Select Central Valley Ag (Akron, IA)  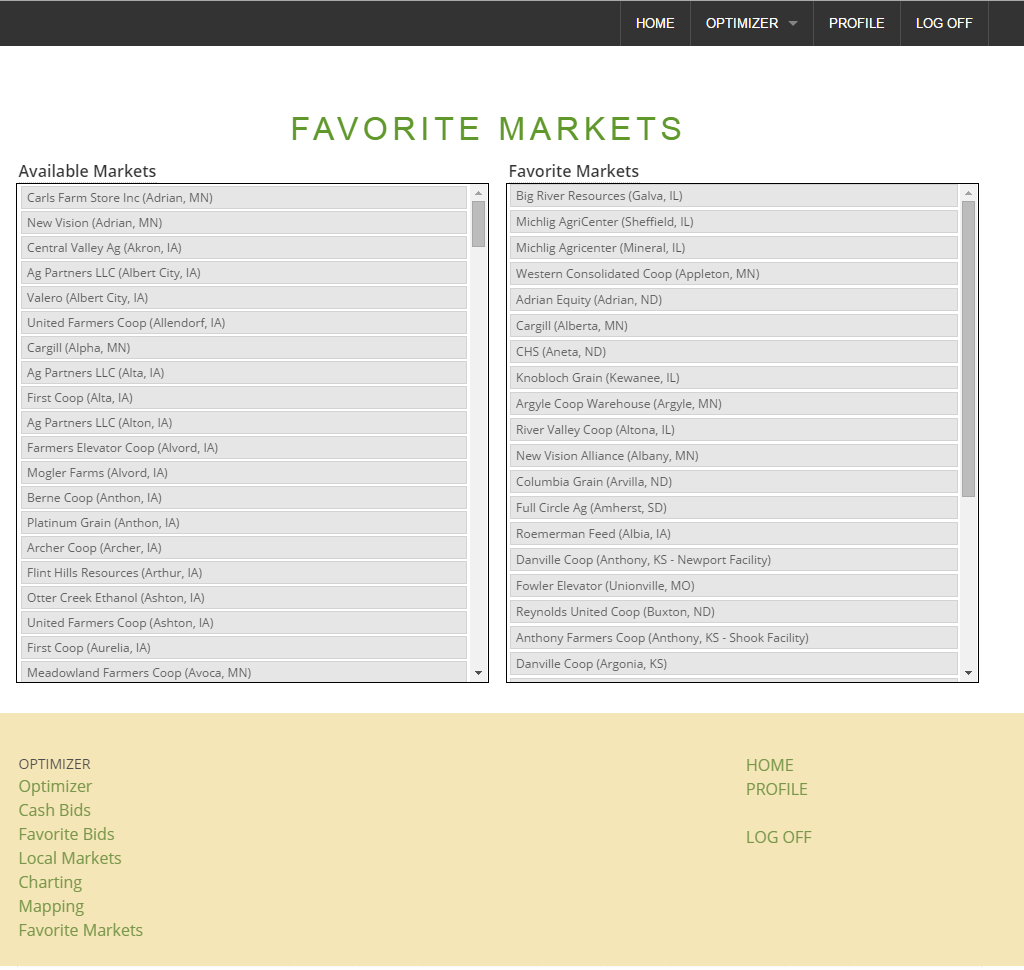tap(244, 248)
